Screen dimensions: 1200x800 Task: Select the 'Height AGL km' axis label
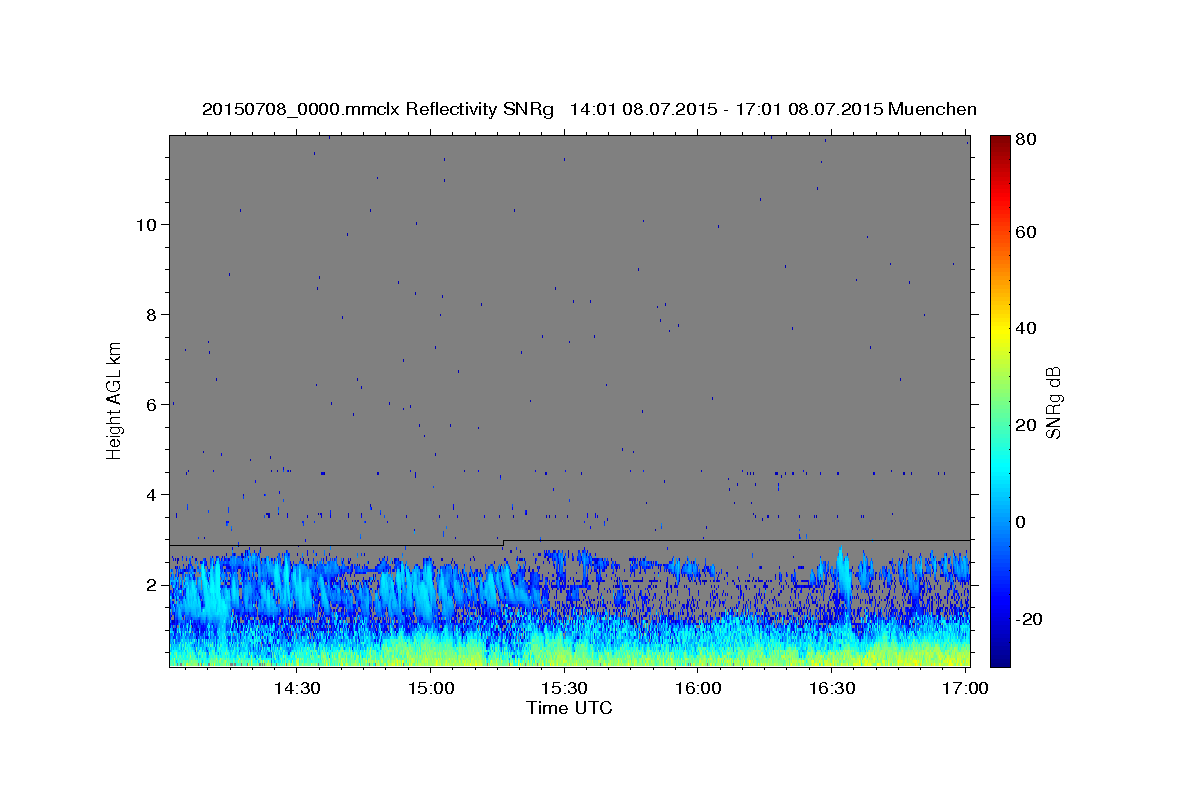115,400
